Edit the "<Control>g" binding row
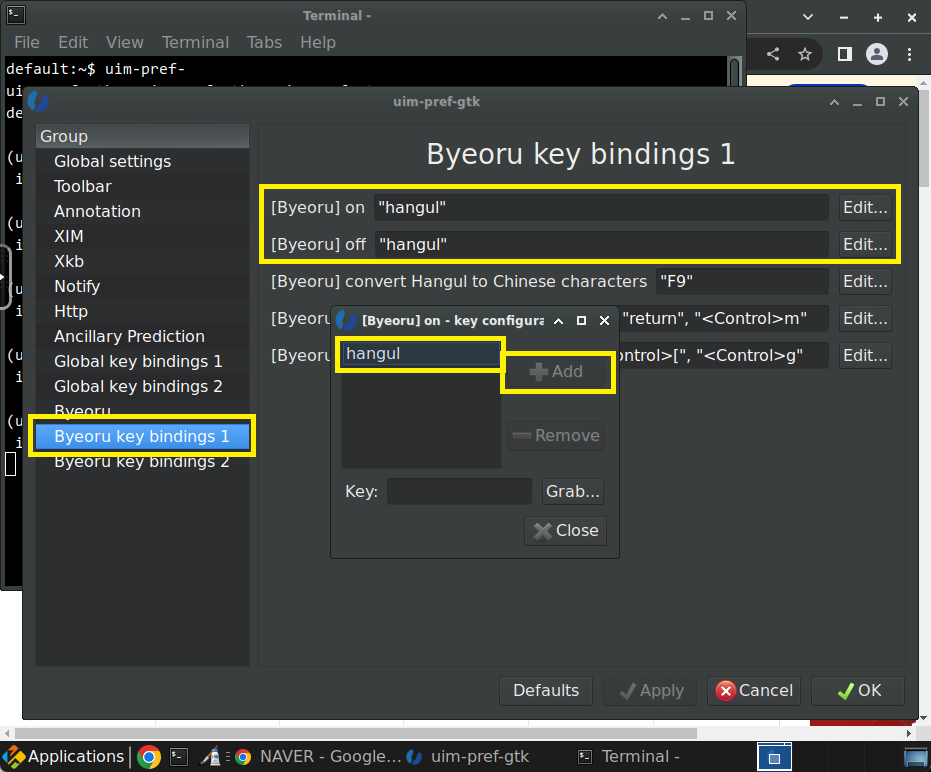Viewport: 931px width, 772px height. [x=865, y=355]
